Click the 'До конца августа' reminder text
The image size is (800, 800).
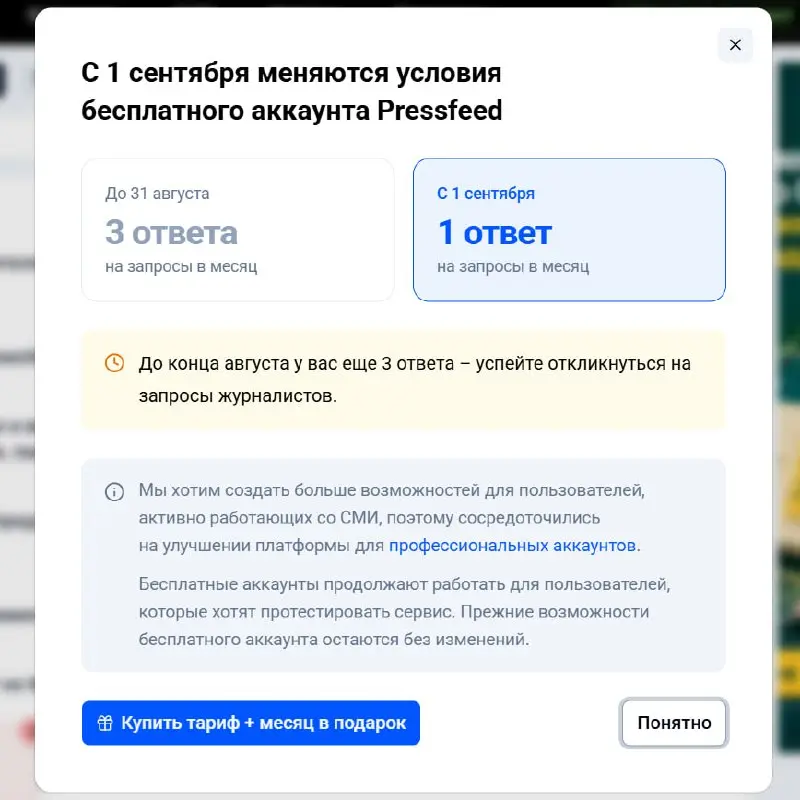414,380
